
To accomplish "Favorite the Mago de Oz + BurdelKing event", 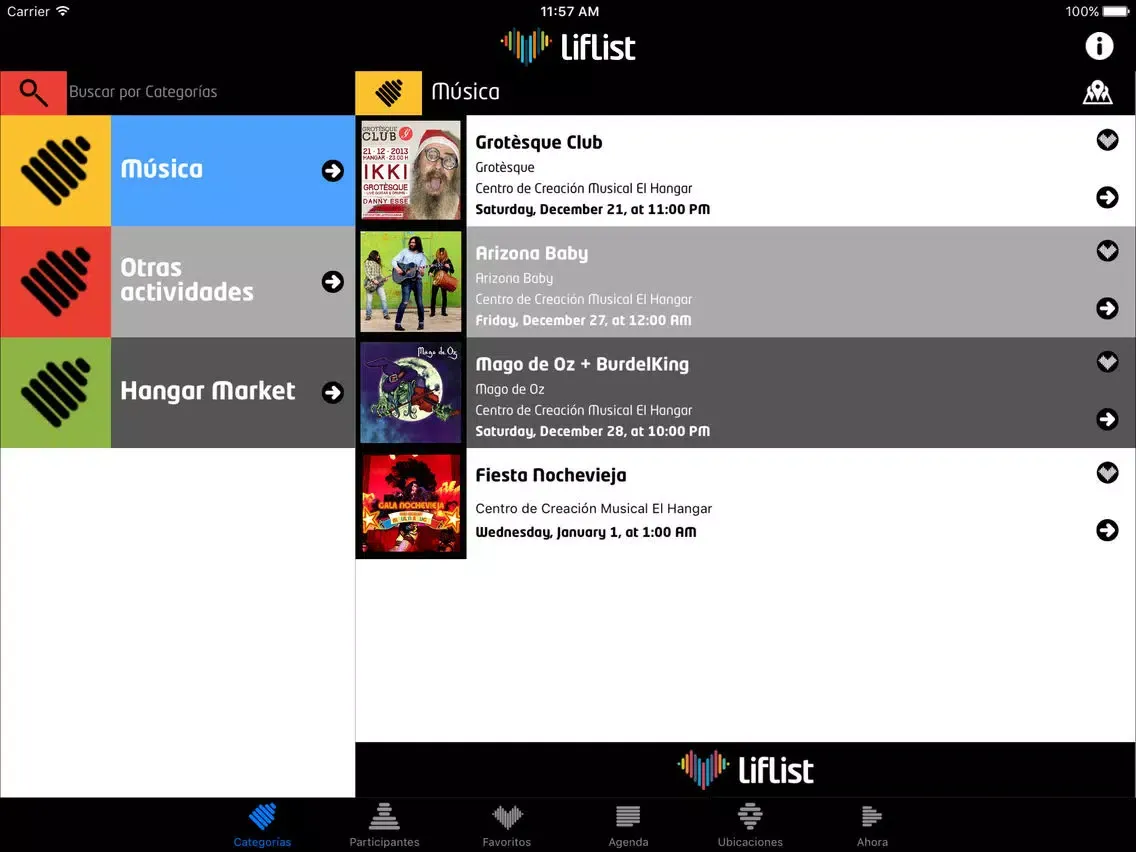I will 1107,362.
